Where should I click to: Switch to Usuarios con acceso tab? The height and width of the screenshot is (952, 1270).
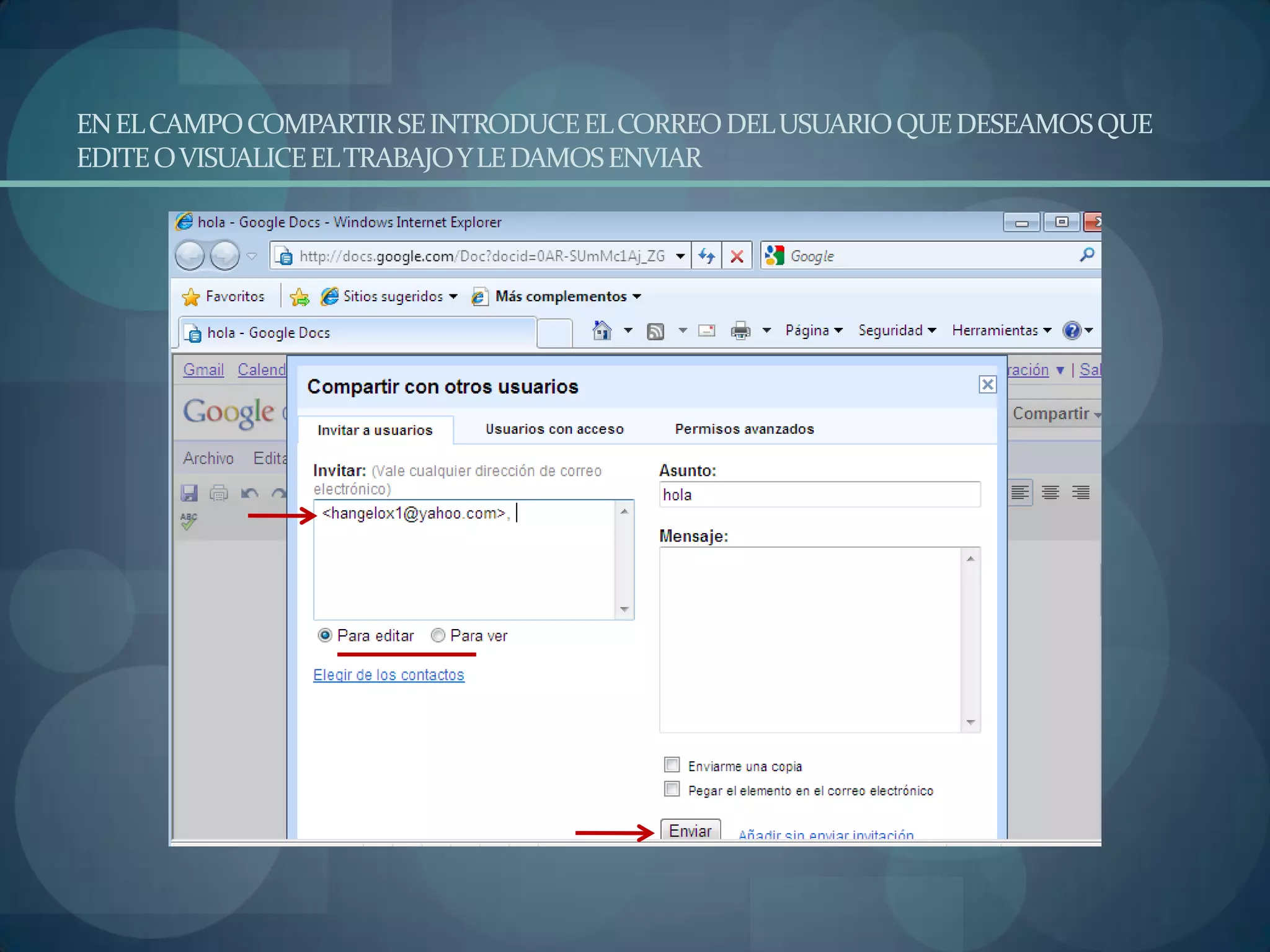[554, 429]
